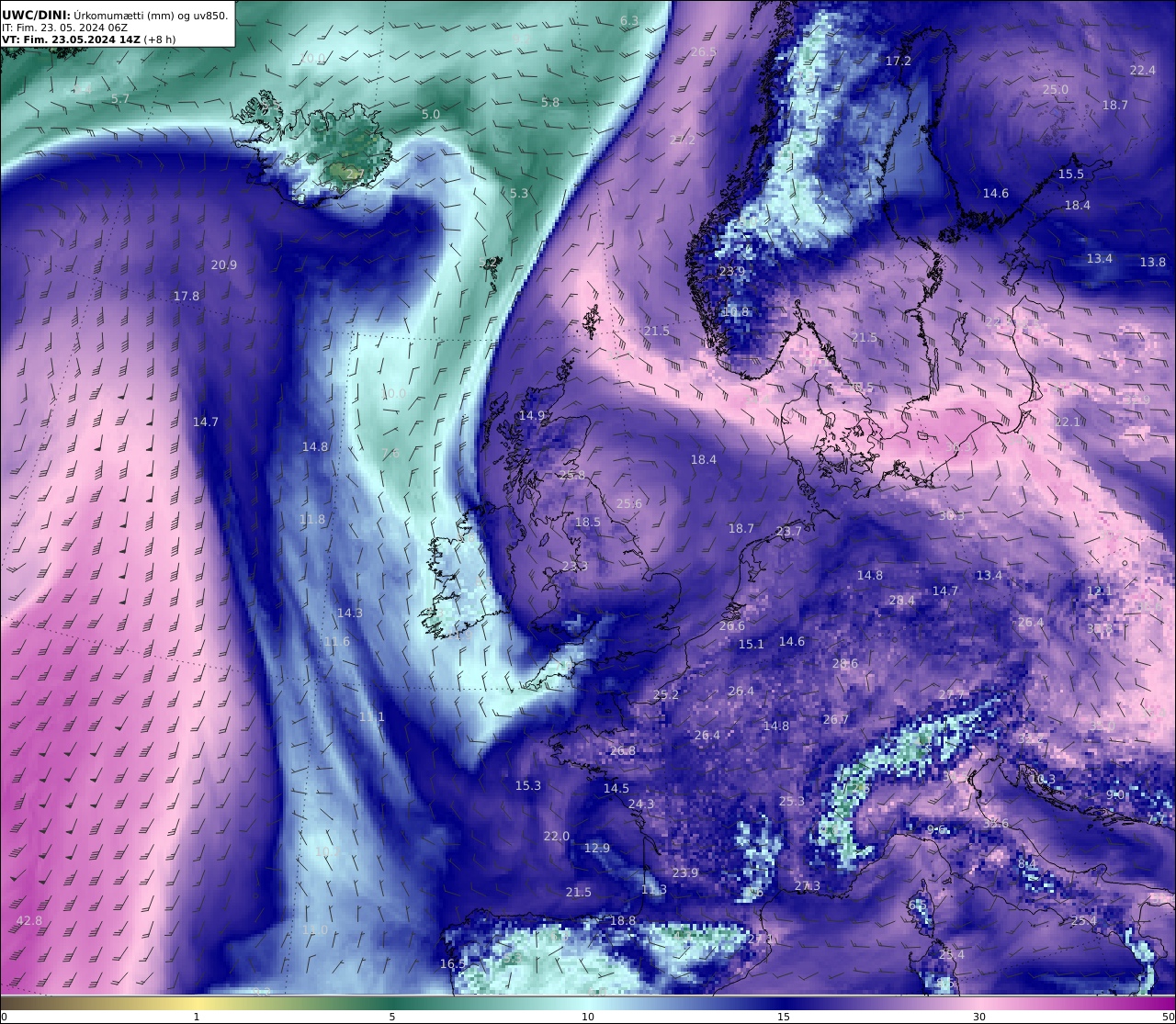The height and width of the screenshot is (1024, 1176).
Task: Click the 22.4 value on the map
Action: (1142, 70)
